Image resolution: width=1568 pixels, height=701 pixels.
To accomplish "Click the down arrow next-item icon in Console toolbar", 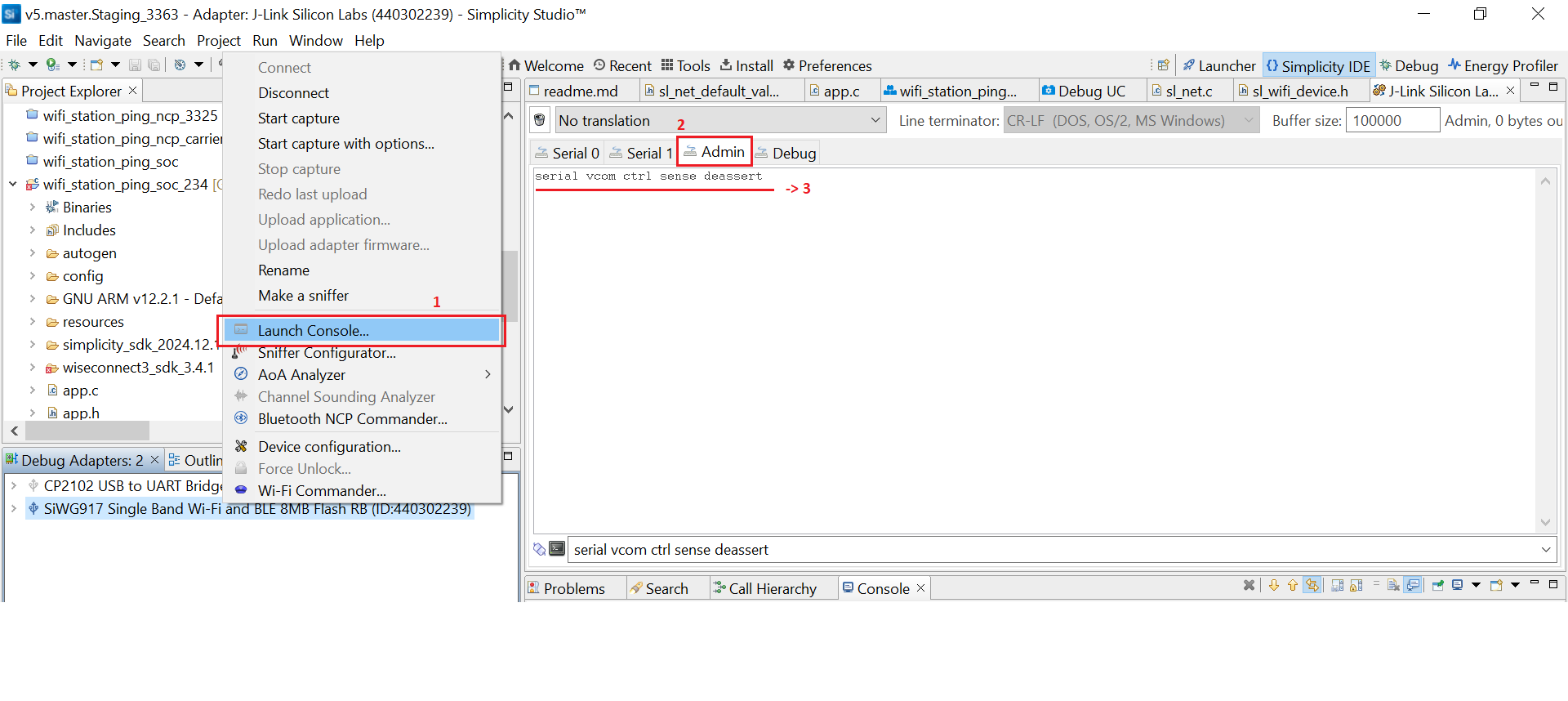I will point(1274,585).
